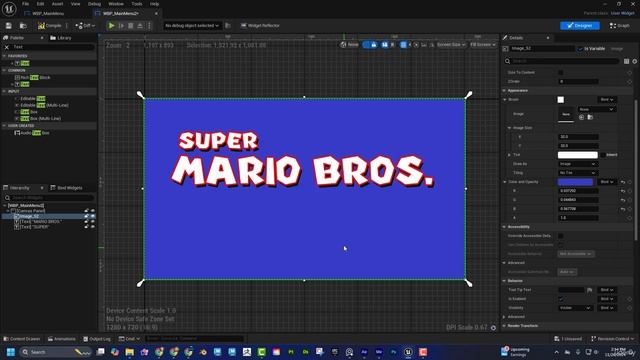Open the Windows Start menu

coord(11,352)
